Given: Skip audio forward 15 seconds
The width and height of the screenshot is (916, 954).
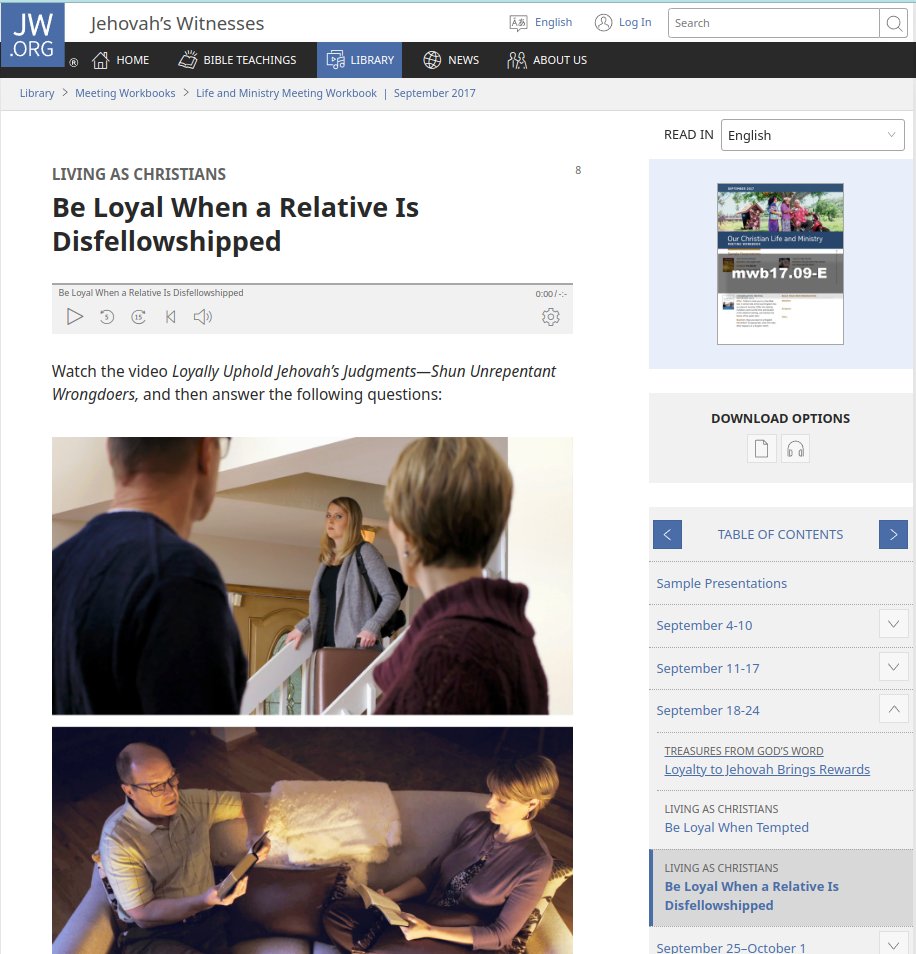Looking at the screenshot, I should [139, 316].
